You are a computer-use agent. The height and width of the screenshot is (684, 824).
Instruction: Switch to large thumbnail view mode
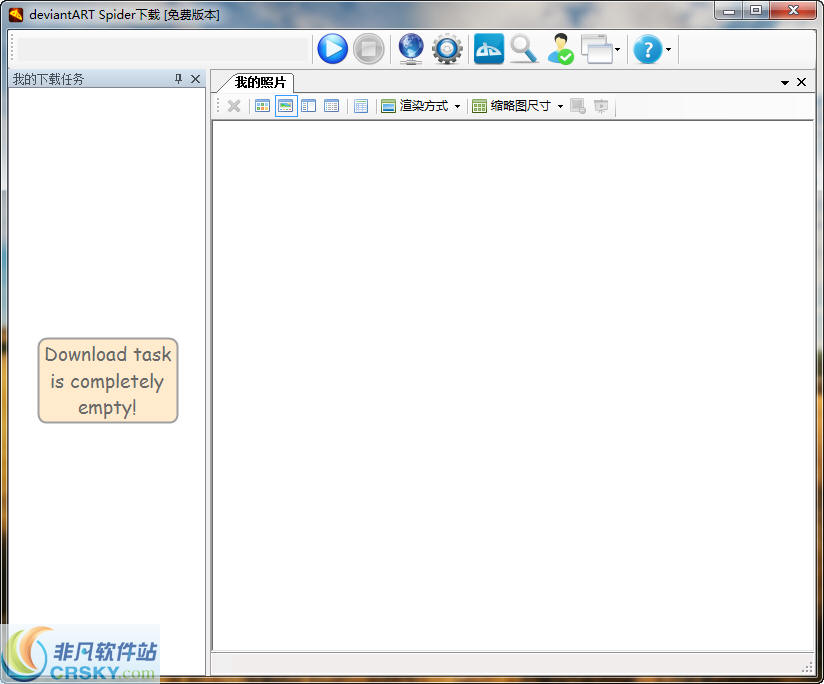click(x=286, y=105)
